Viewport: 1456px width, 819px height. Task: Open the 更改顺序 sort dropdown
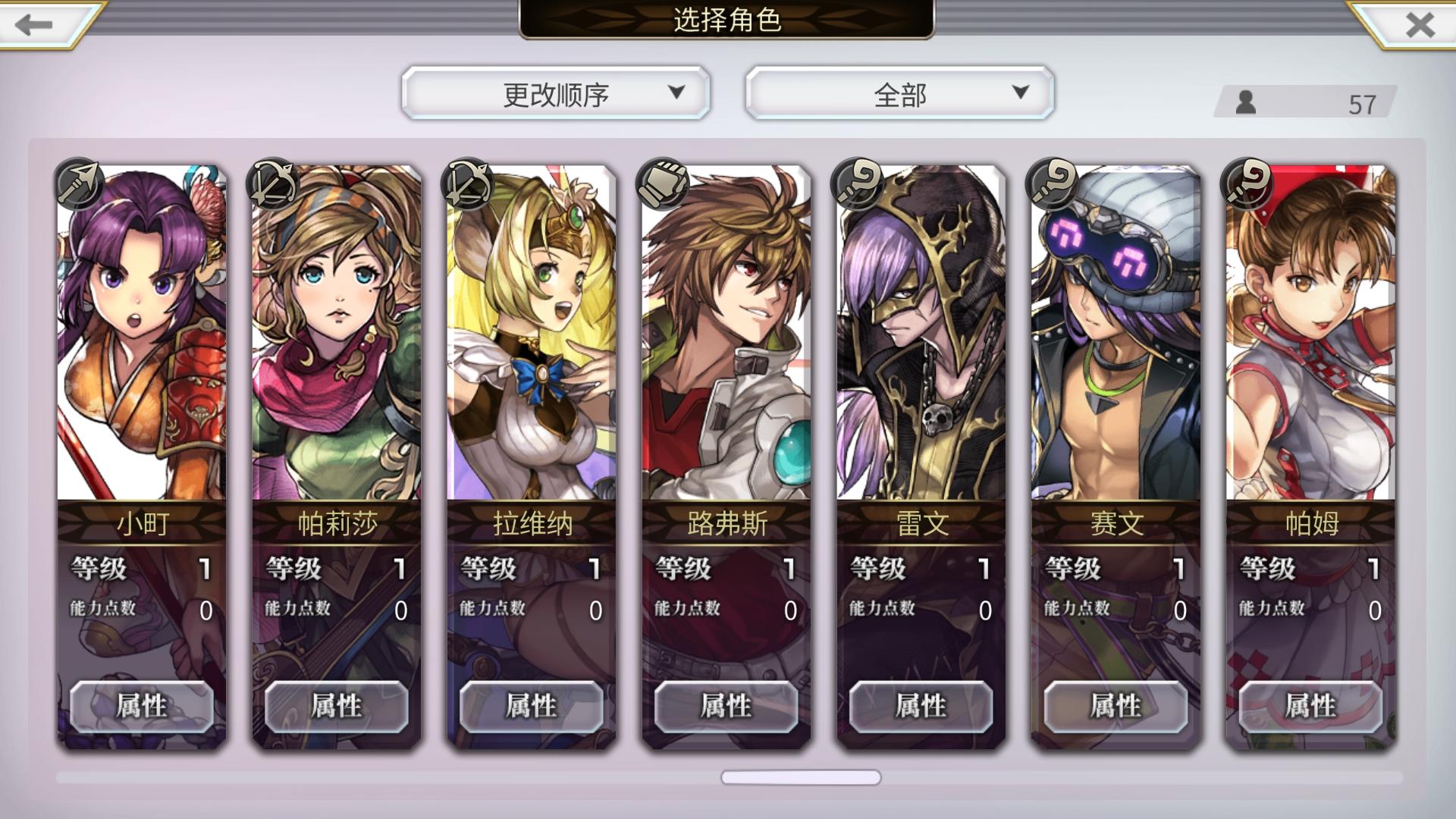[556, 93]
